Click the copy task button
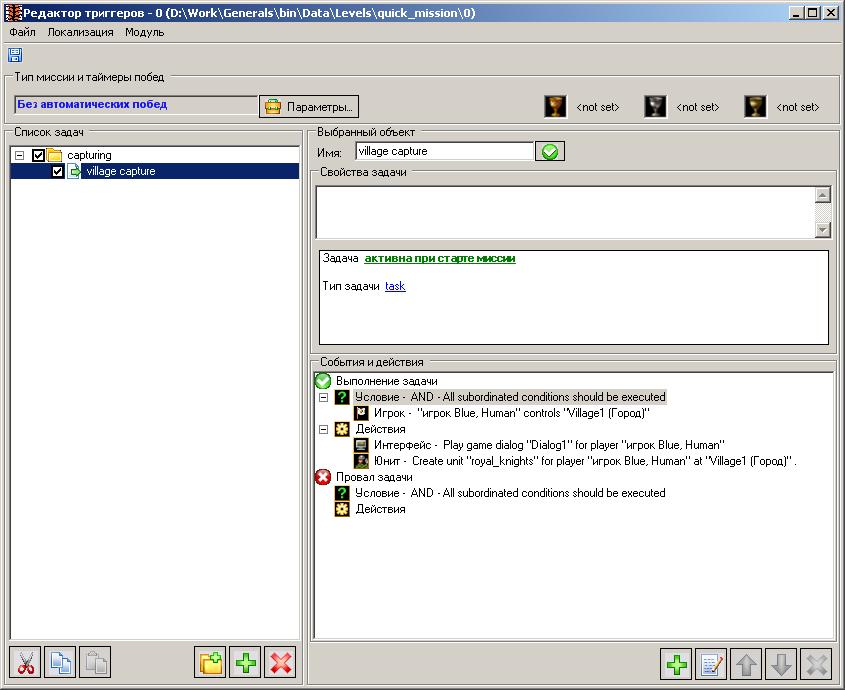 pos(60,662)
